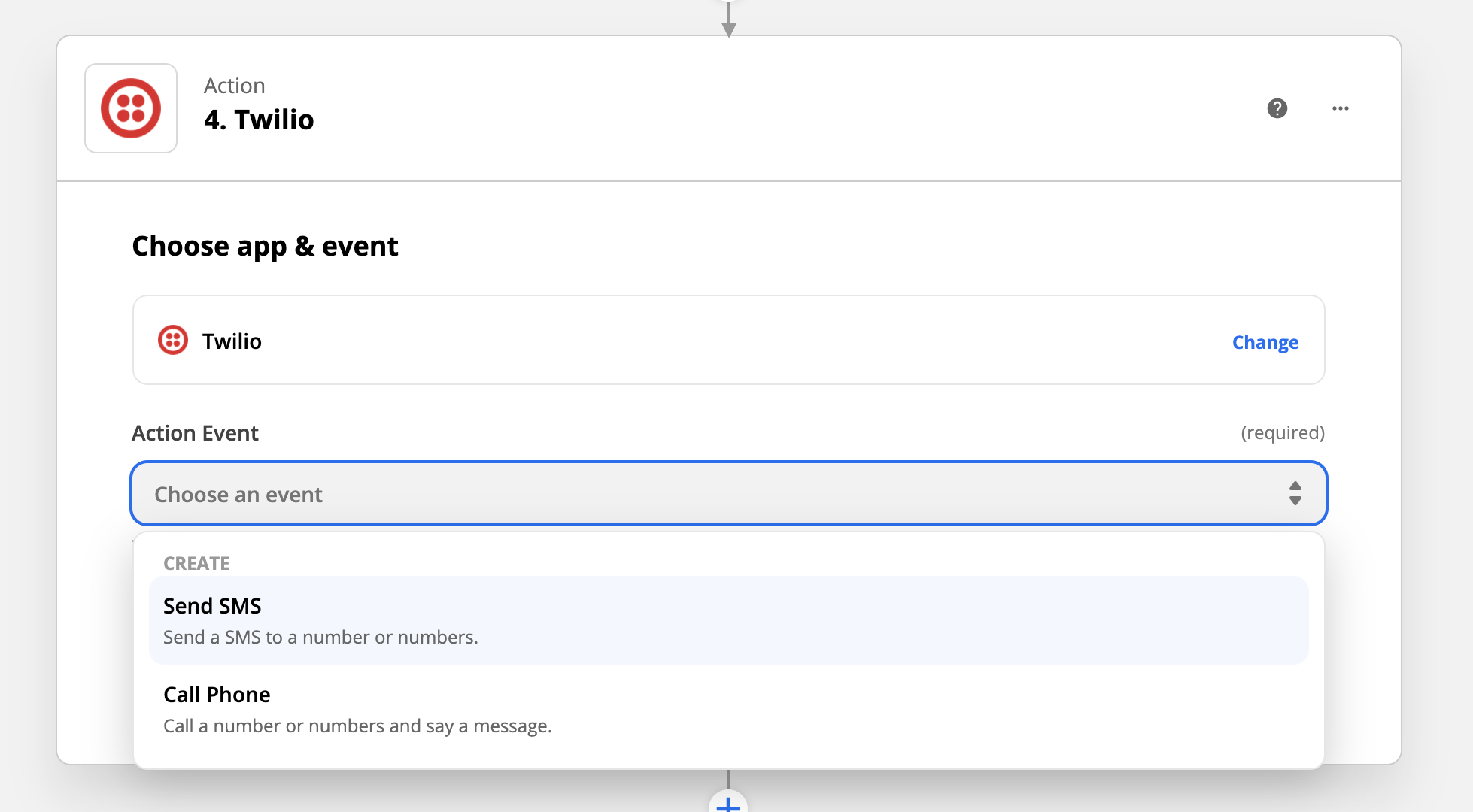Click the Choose app & event heading
The image size is (1473, 812).
(x=265, y=247)
